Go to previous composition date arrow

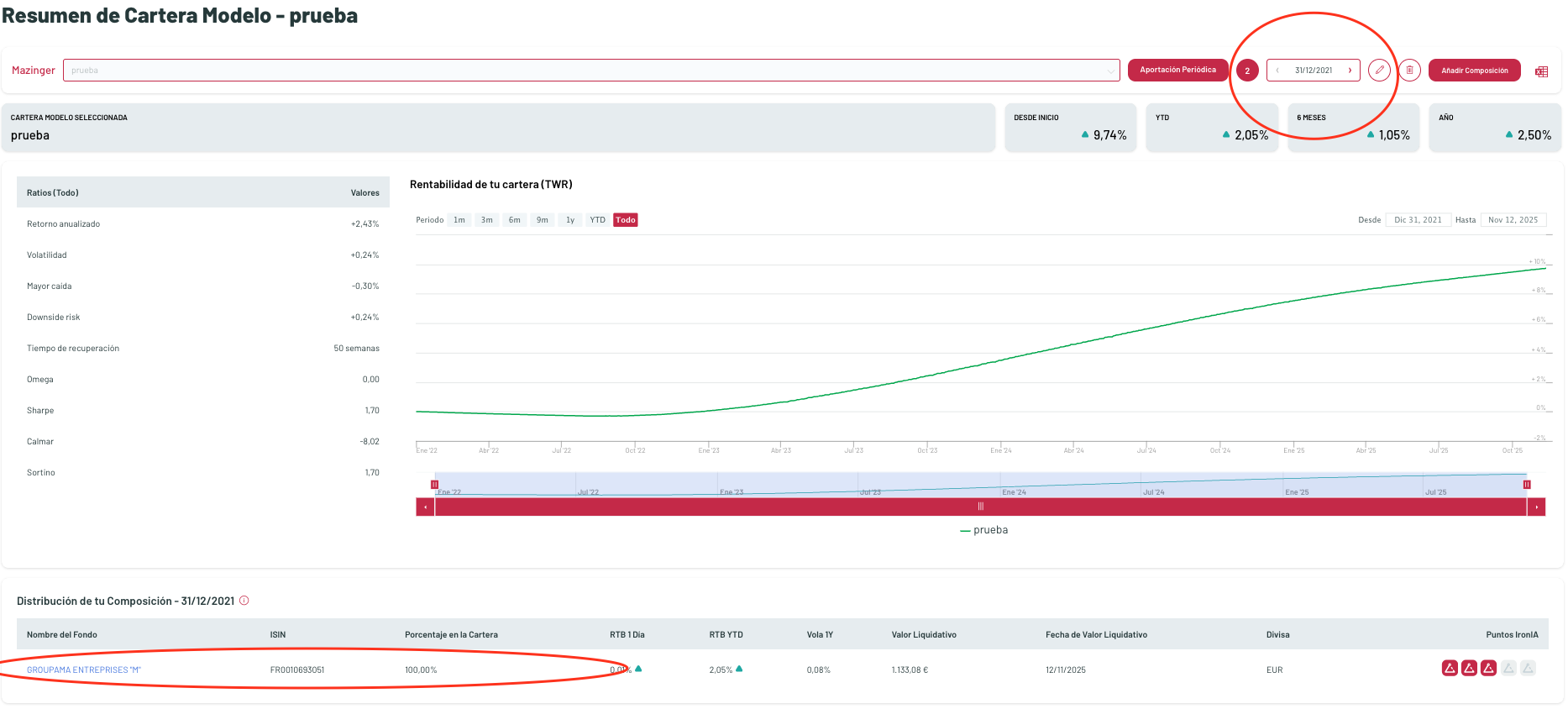(1277, 71)
